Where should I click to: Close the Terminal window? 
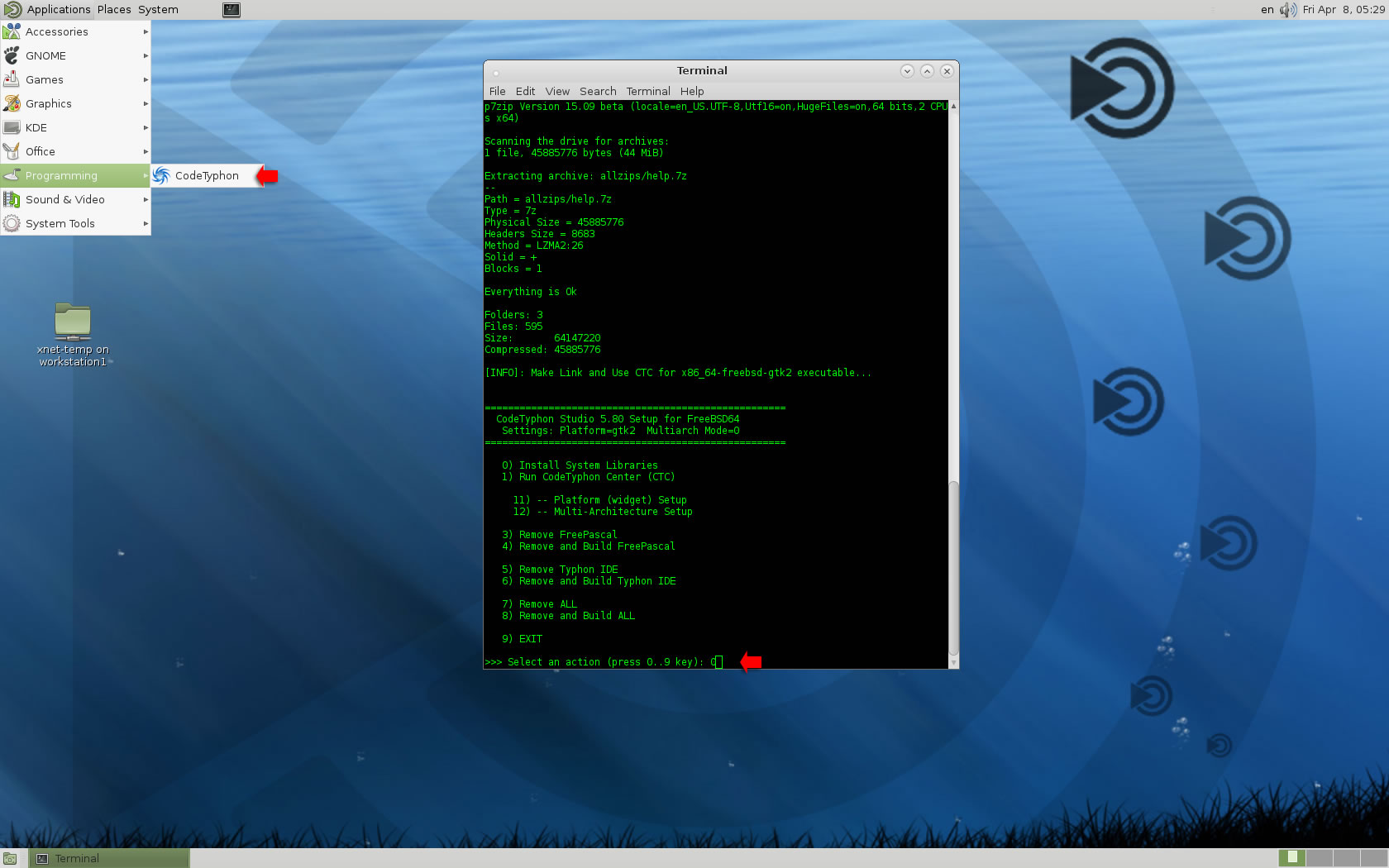coord(947,71)
